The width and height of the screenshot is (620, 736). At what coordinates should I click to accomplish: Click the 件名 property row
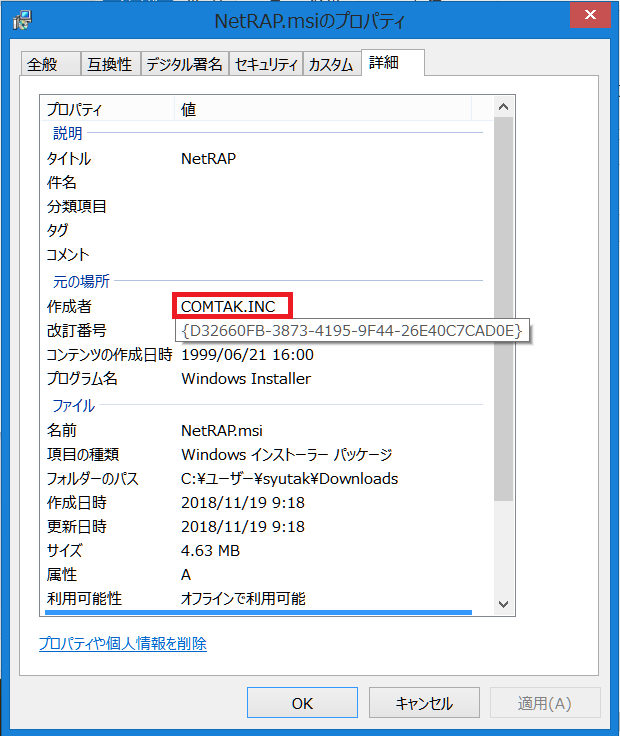(x=267, y=182)
